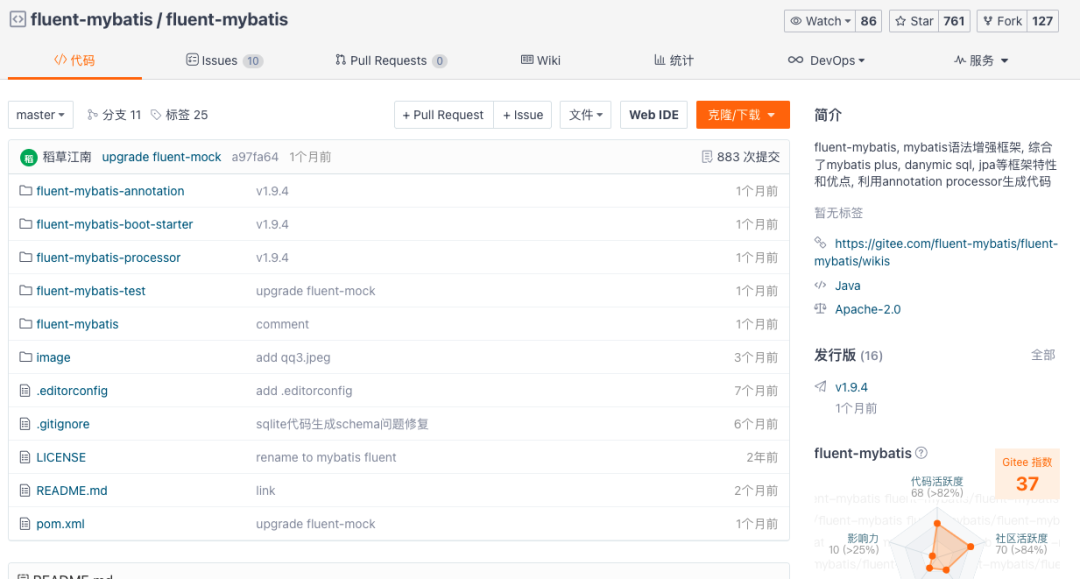This screenshot has height=579, width=1080.
Task: Expand the DevOps menu
Action: [x=827, y=61]
